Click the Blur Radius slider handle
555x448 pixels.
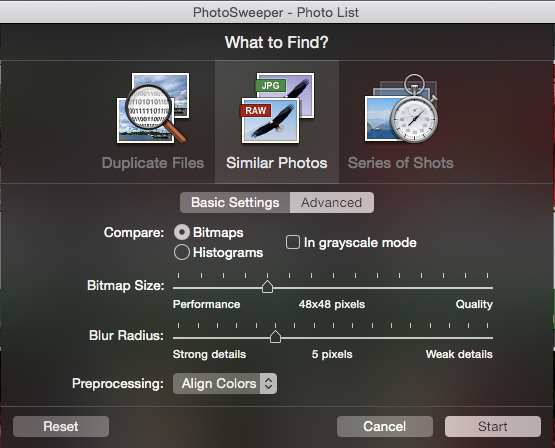coord(275,337)
